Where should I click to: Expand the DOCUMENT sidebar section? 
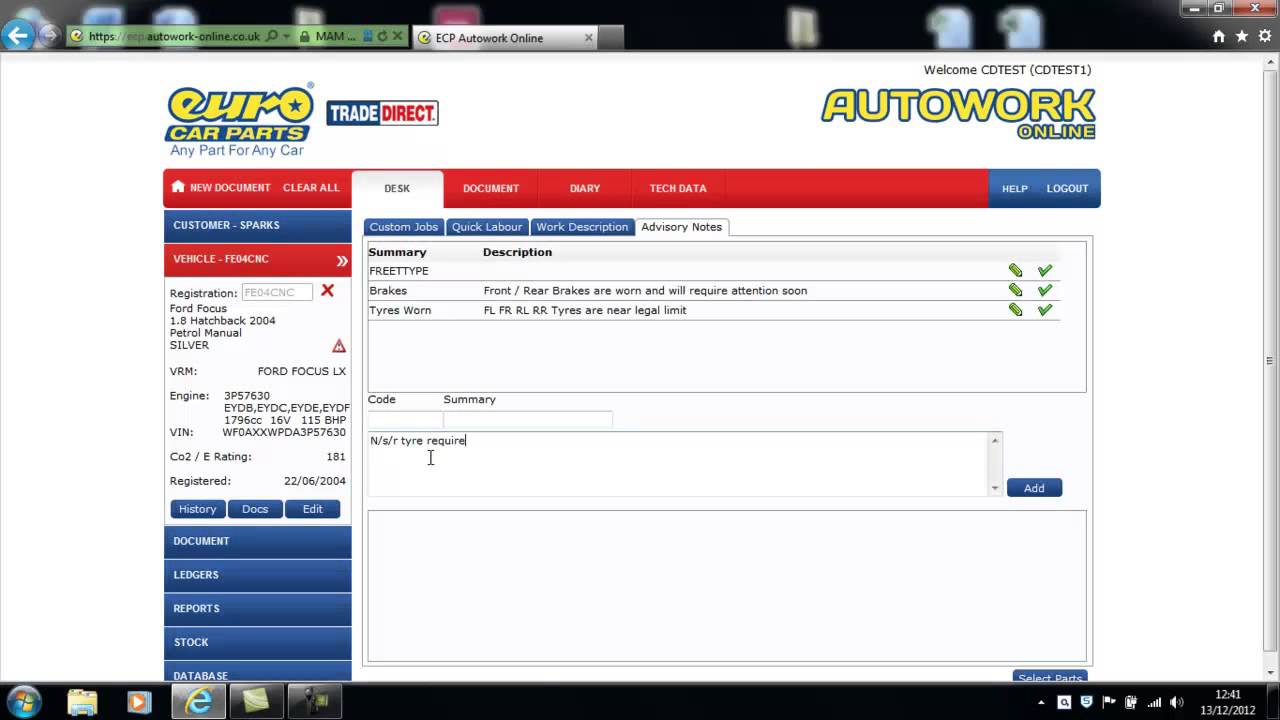click(258, 541)
